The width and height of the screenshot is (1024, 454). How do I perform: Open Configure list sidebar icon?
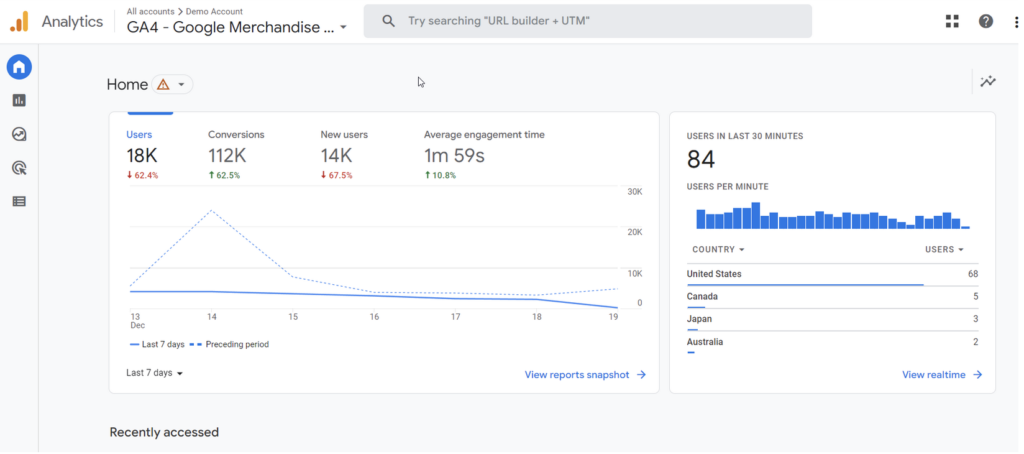(x=19, y=202)
